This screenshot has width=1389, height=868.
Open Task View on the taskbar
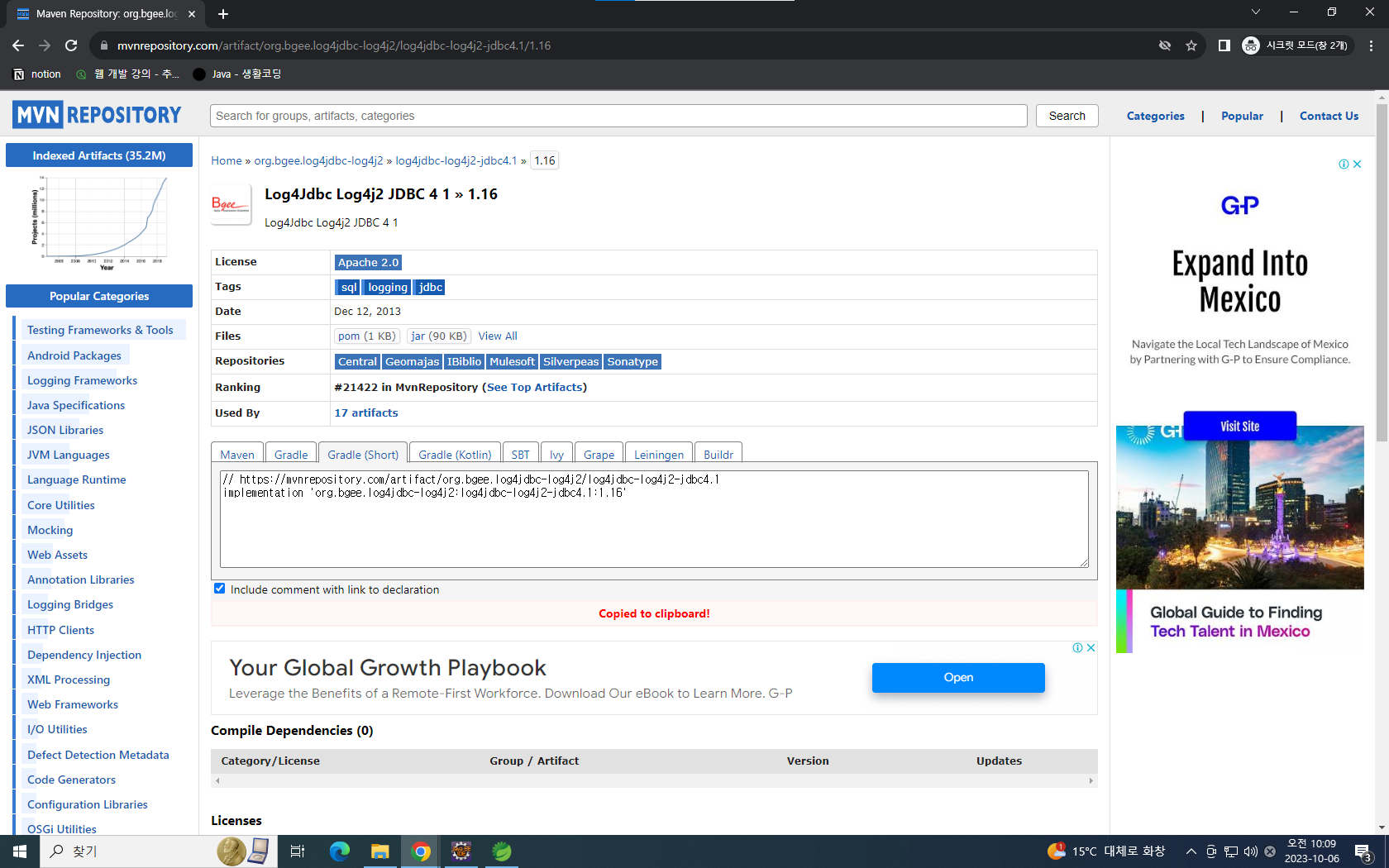tap(298, 851)
